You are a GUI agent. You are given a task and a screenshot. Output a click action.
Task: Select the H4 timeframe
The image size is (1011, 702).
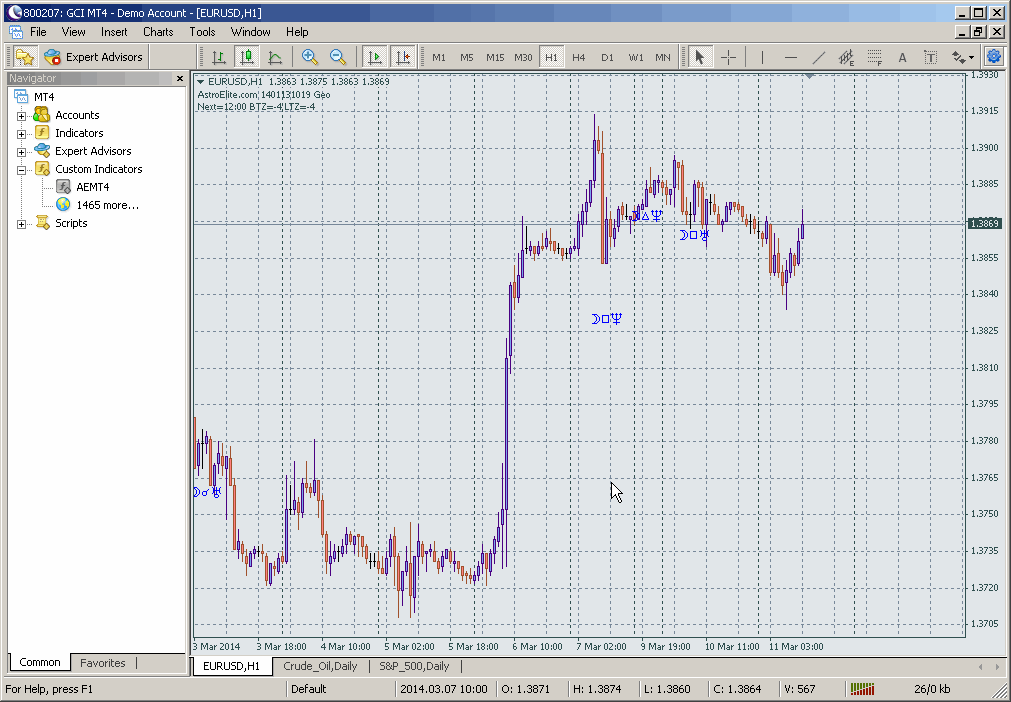coord(579,57)
